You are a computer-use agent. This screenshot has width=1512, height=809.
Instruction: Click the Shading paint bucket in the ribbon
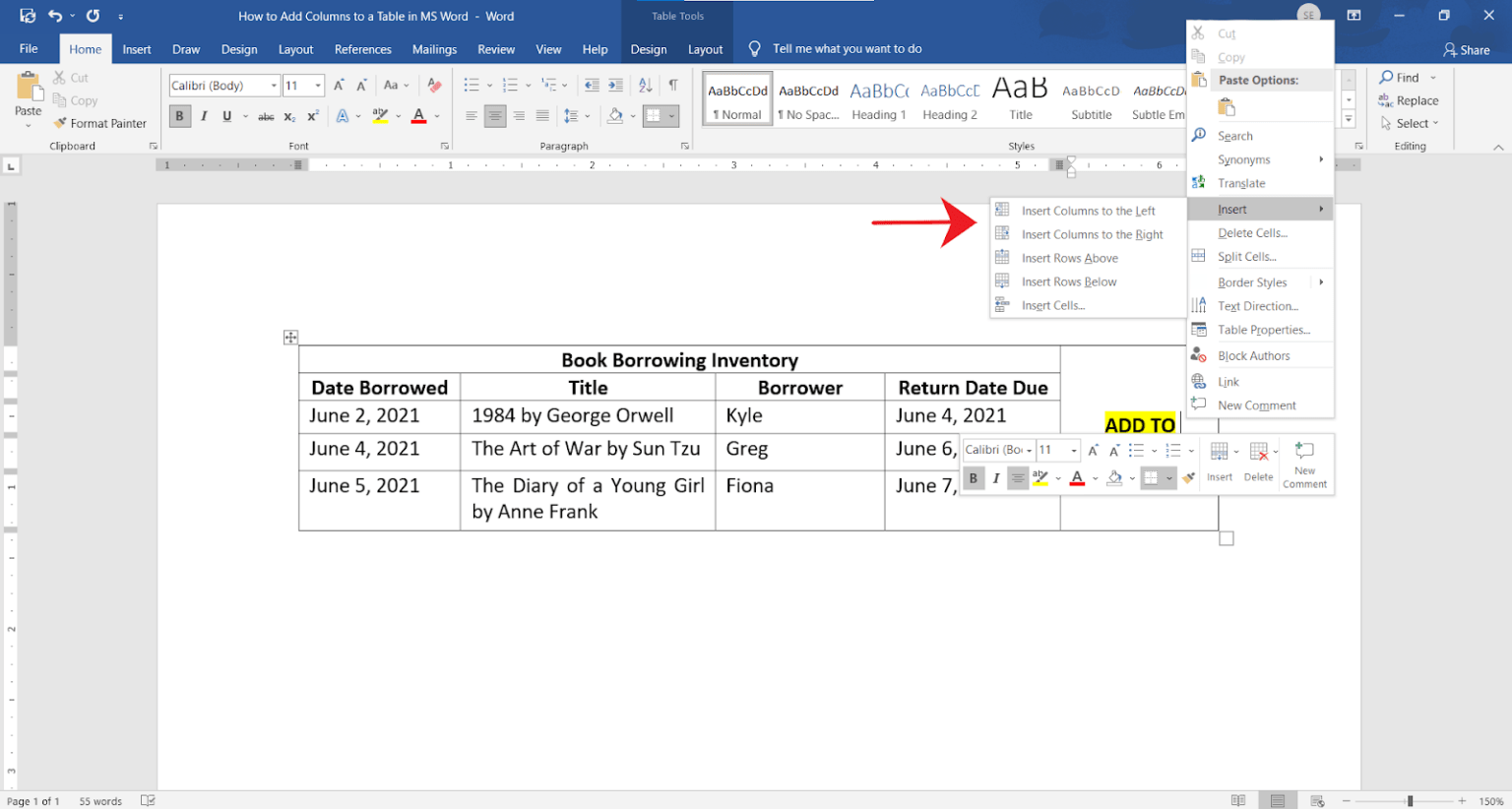point(615,116)
